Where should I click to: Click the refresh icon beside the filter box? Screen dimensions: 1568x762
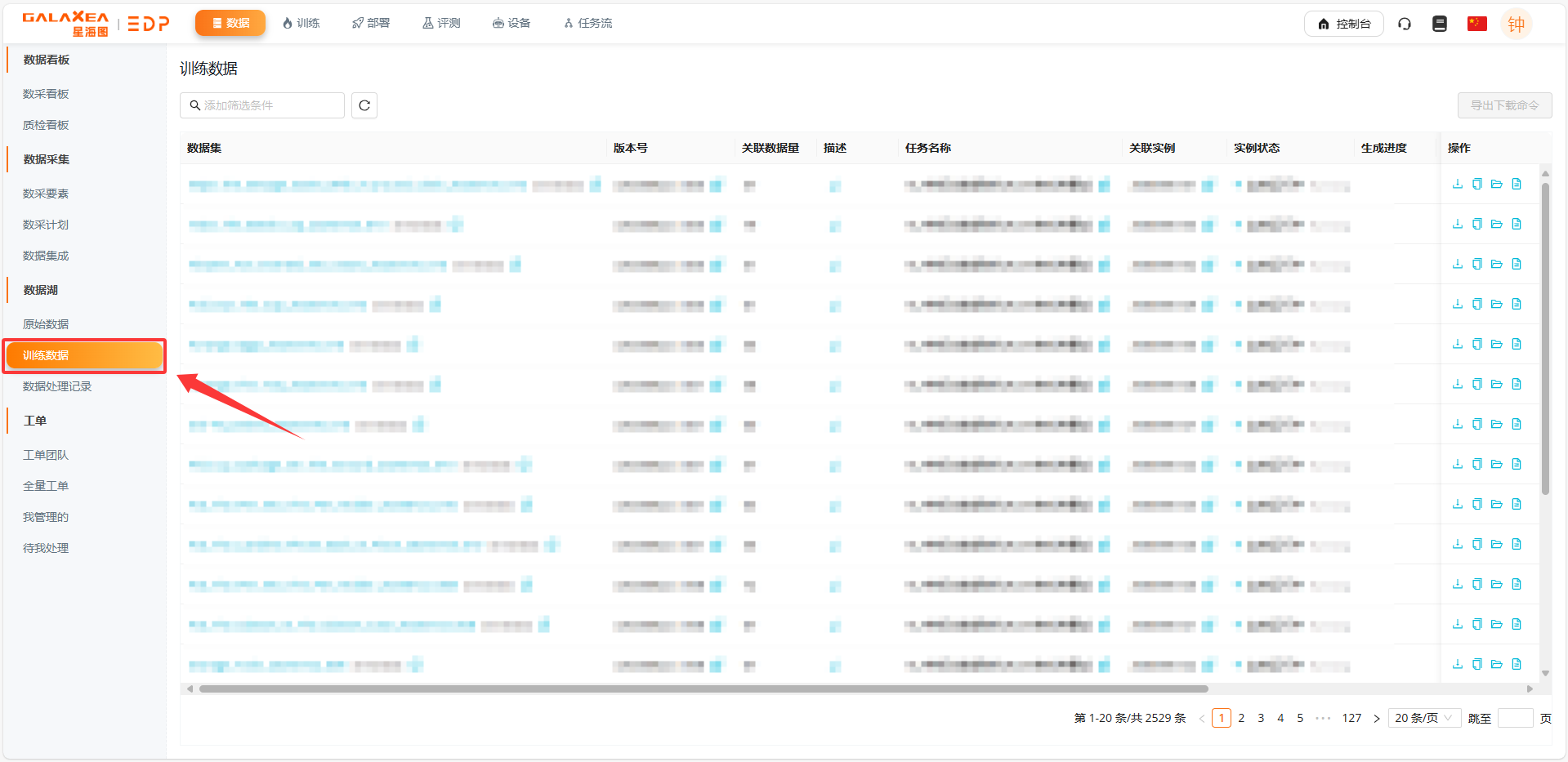click(364, 105)
